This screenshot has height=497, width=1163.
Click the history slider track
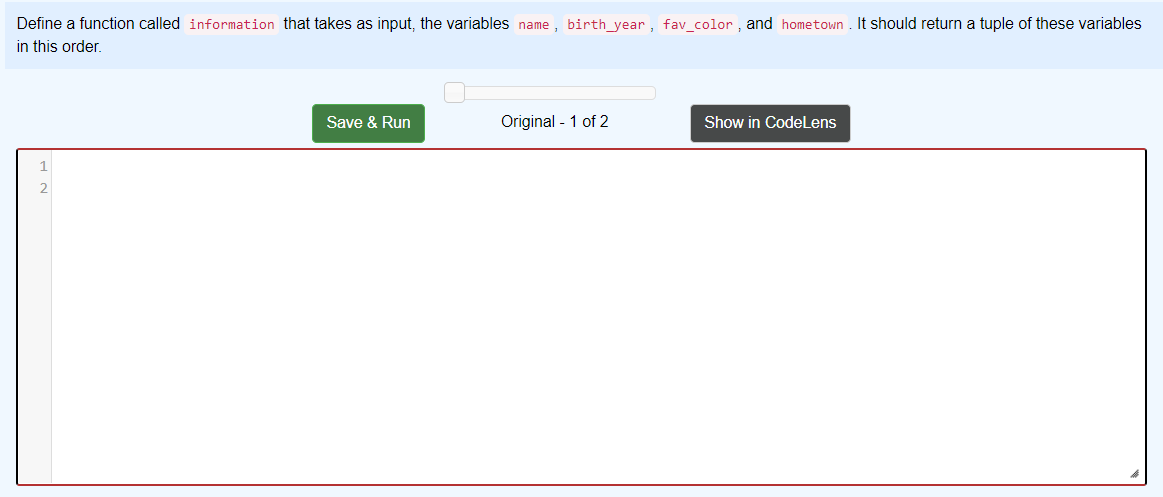(x=550, y=93)
